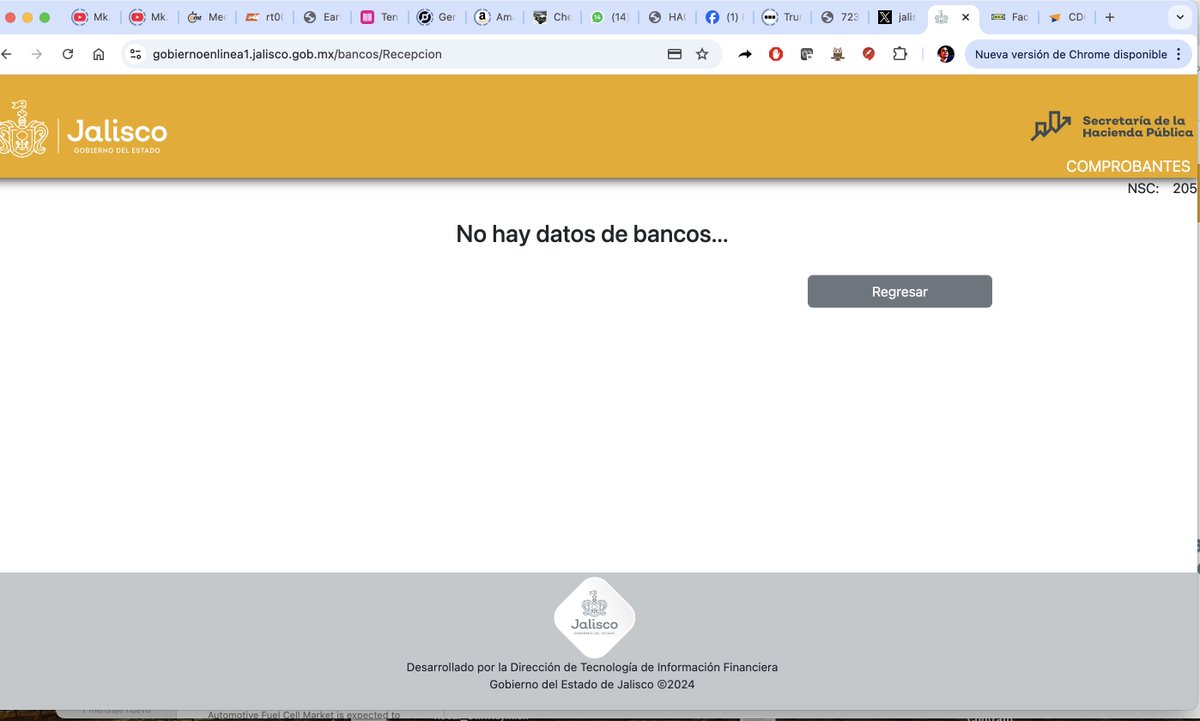Open the owl extension icon
Image resolution: width=1200 pixels, height=721 pixels.
click(x=837, y=54)
